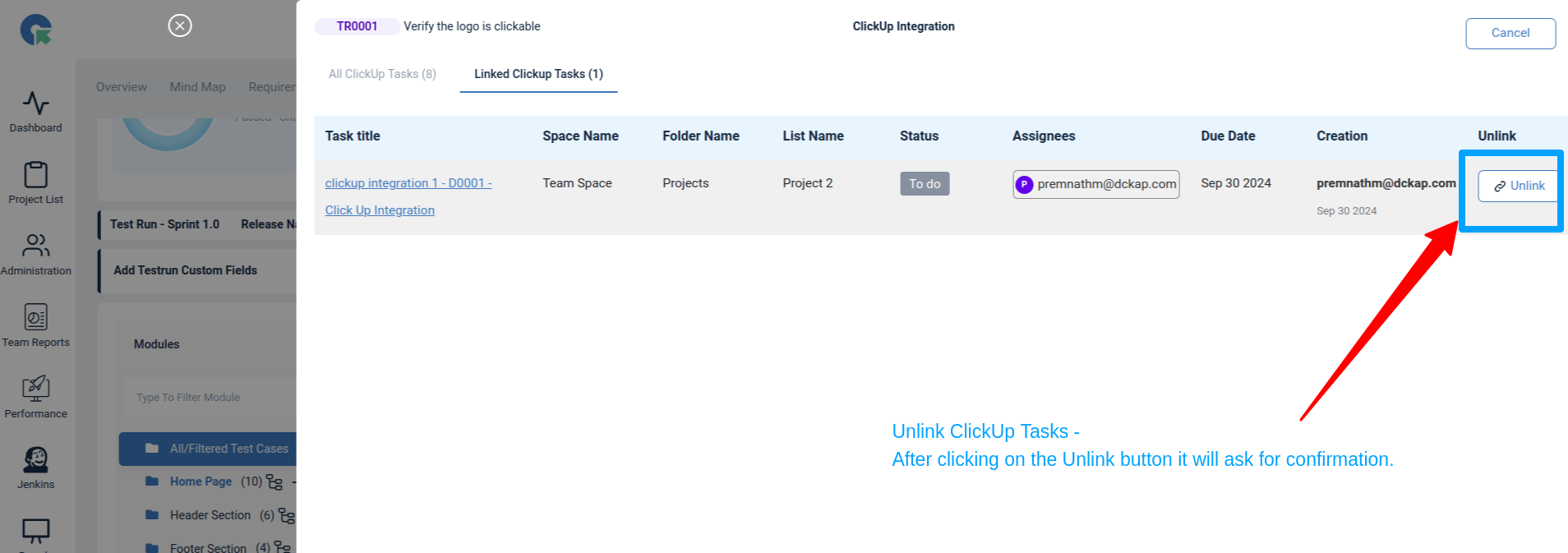The height and width of the screenshot is (553, 1568).
Task: Select the Footer Section module
Action: coord(208,547)
